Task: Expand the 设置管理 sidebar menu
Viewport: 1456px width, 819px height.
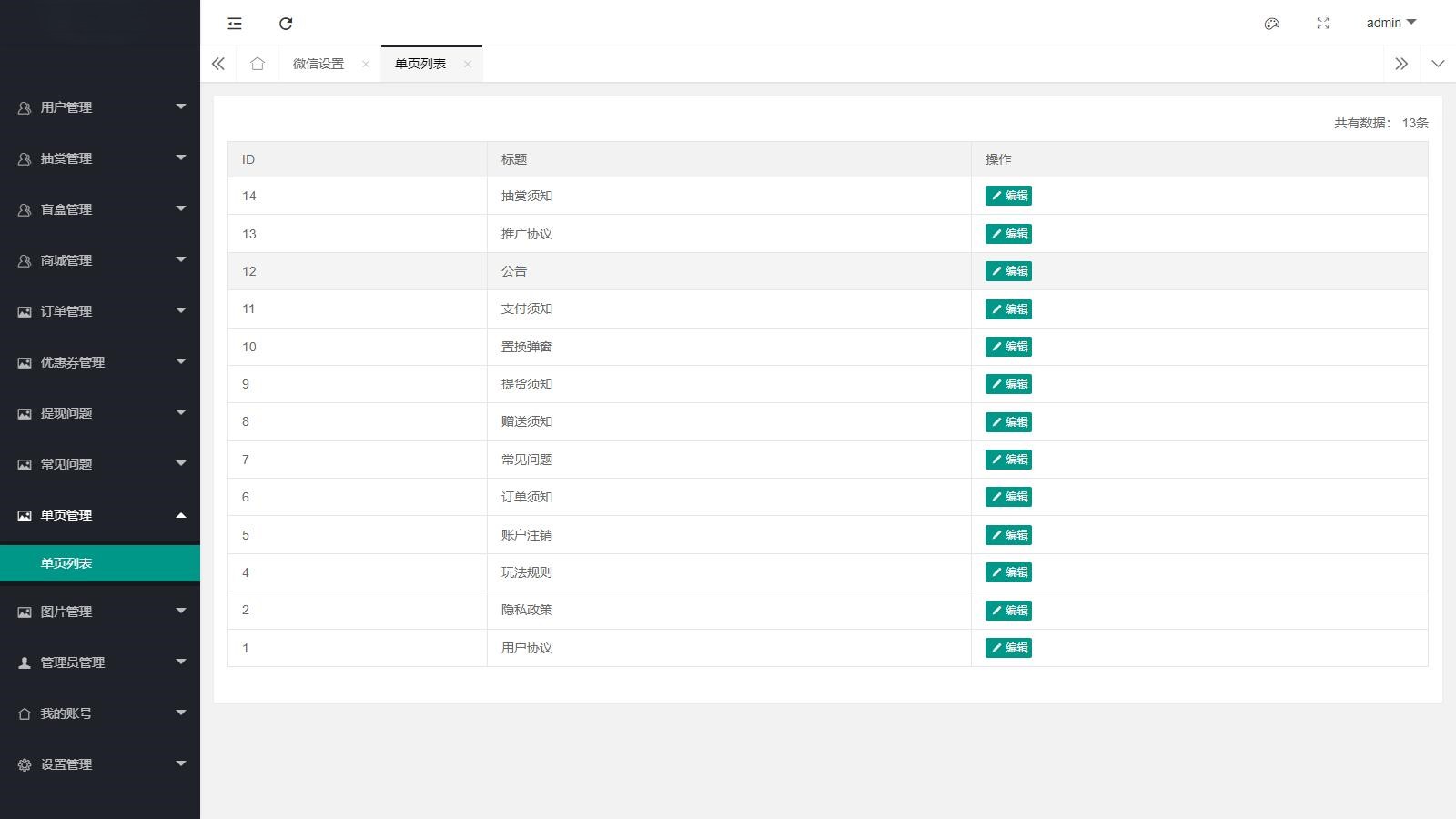Action: click(x=100, y=764)
